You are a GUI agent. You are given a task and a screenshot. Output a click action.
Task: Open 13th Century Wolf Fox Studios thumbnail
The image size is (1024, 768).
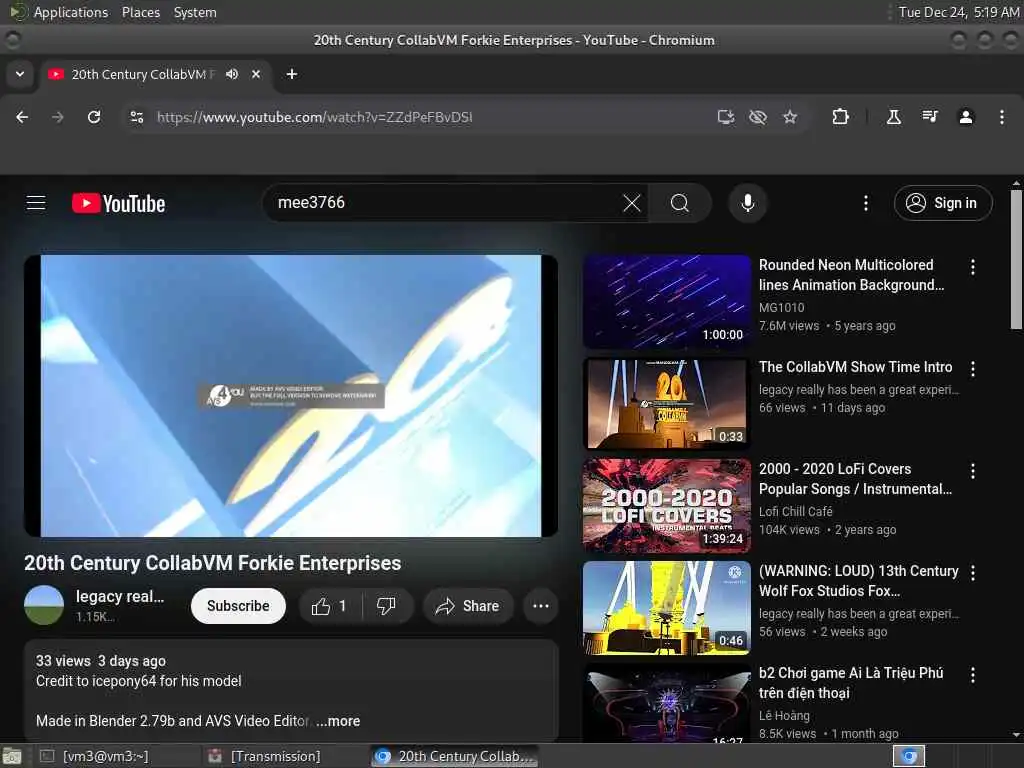click(x=667, y=607)
